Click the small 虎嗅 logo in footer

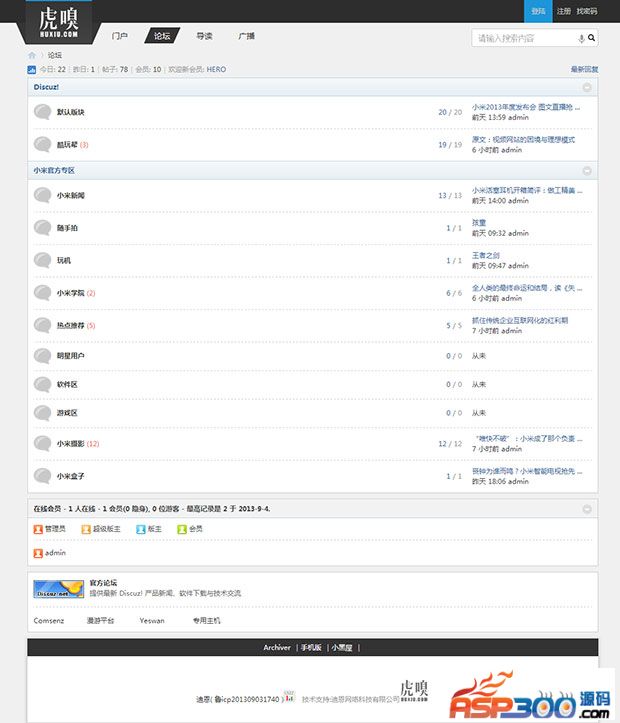click(x=414, y=690)
